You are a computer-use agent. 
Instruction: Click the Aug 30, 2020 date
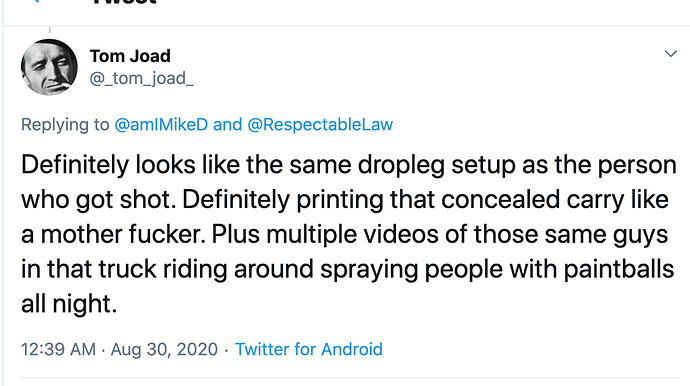pos(164,349)
